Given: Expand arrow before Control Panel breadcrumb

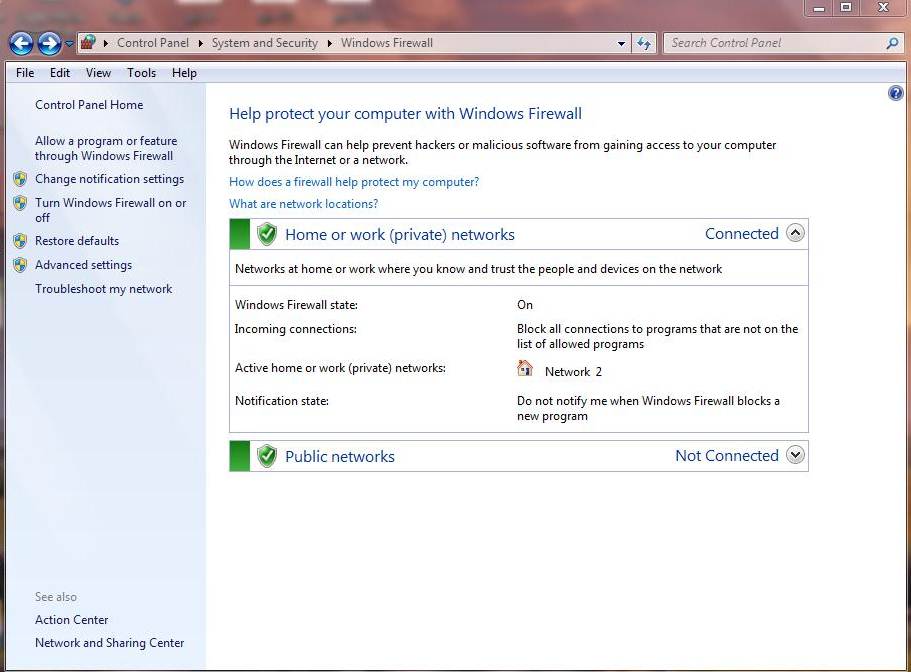Looking at the screenshot, I should 106,43.
